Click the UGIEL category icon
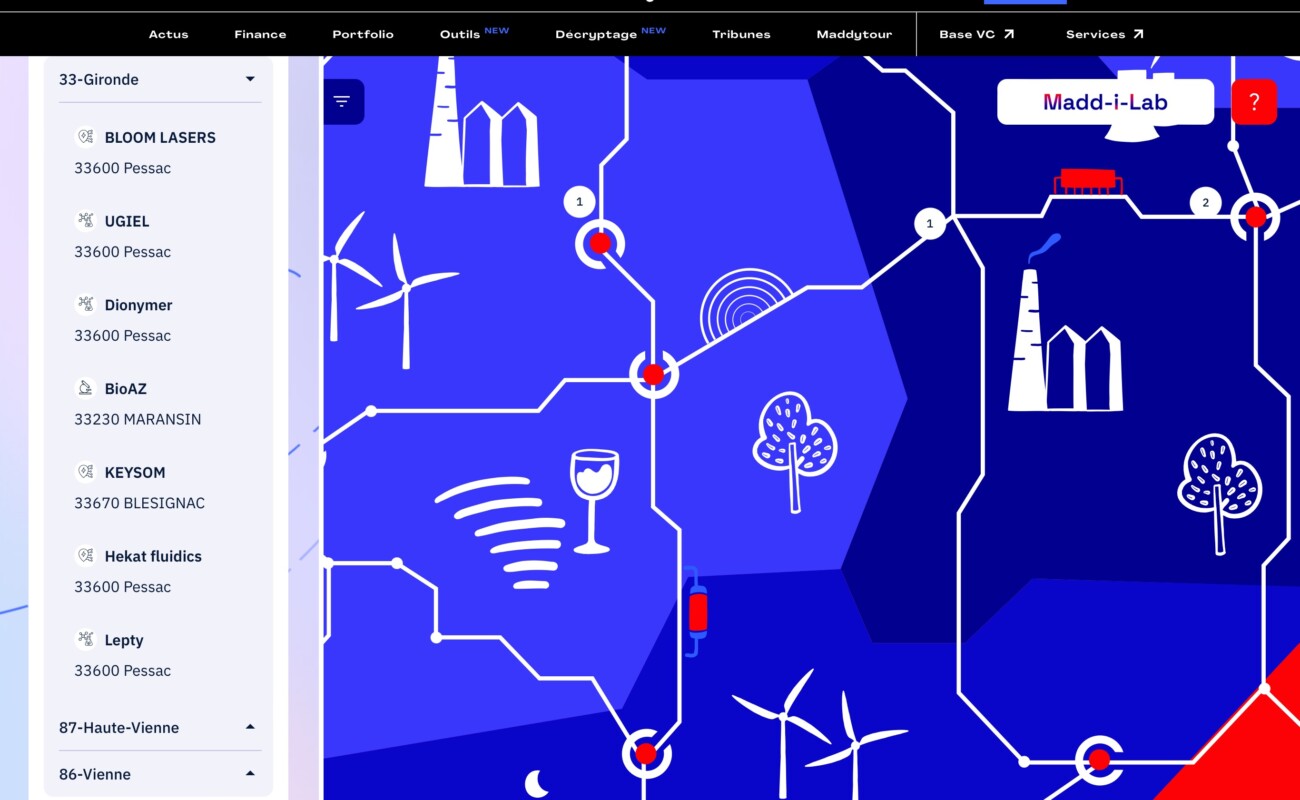The image size is (1300, 800). coord(86,221)
